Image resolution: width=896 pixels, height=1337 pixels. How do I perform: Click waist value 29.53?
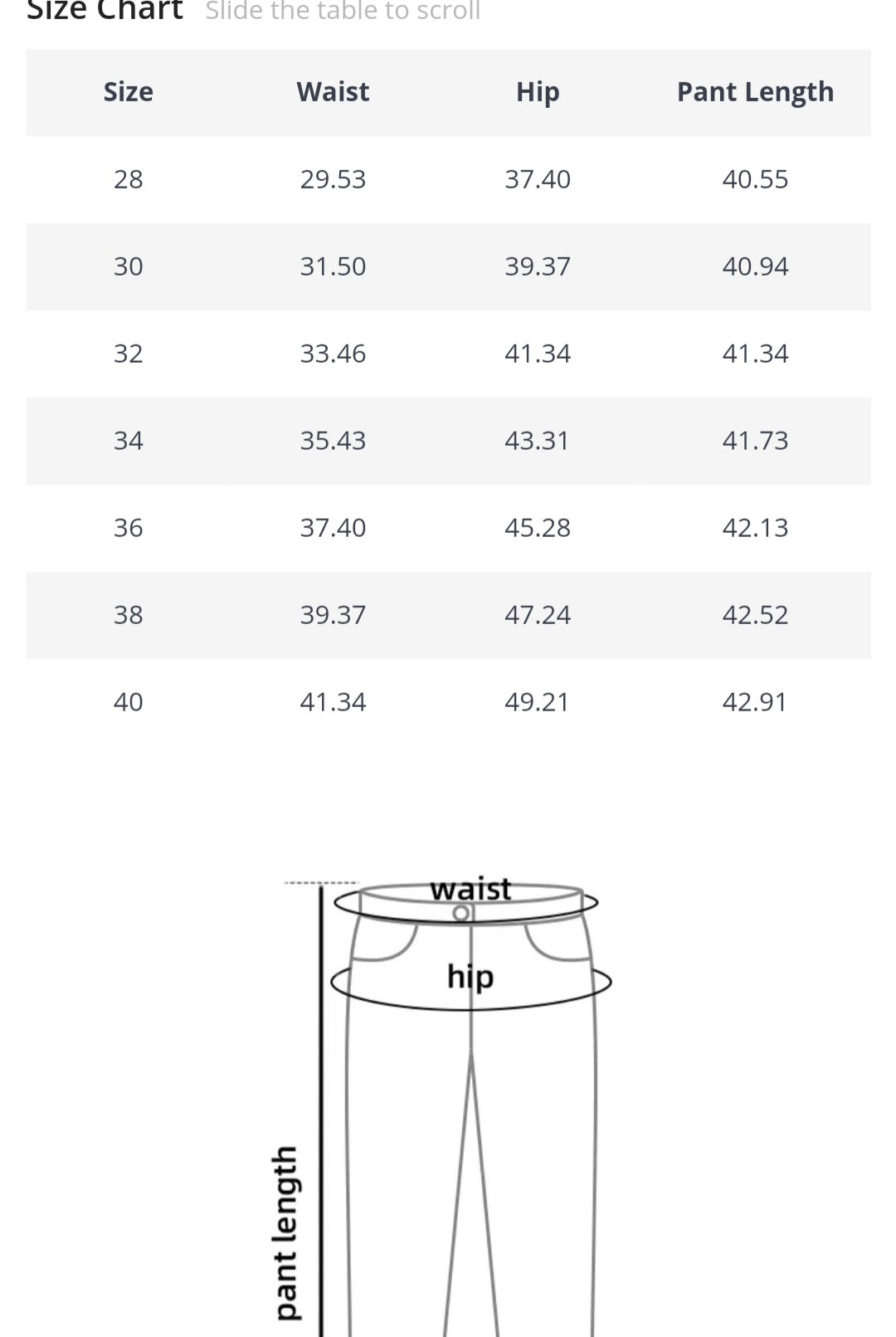[x=333, y=179]
